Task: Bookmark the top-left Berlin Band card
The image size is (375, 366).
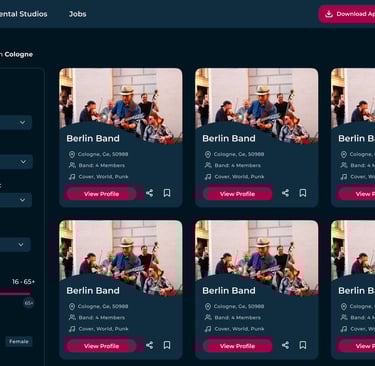Action: [x=167, y=193]
